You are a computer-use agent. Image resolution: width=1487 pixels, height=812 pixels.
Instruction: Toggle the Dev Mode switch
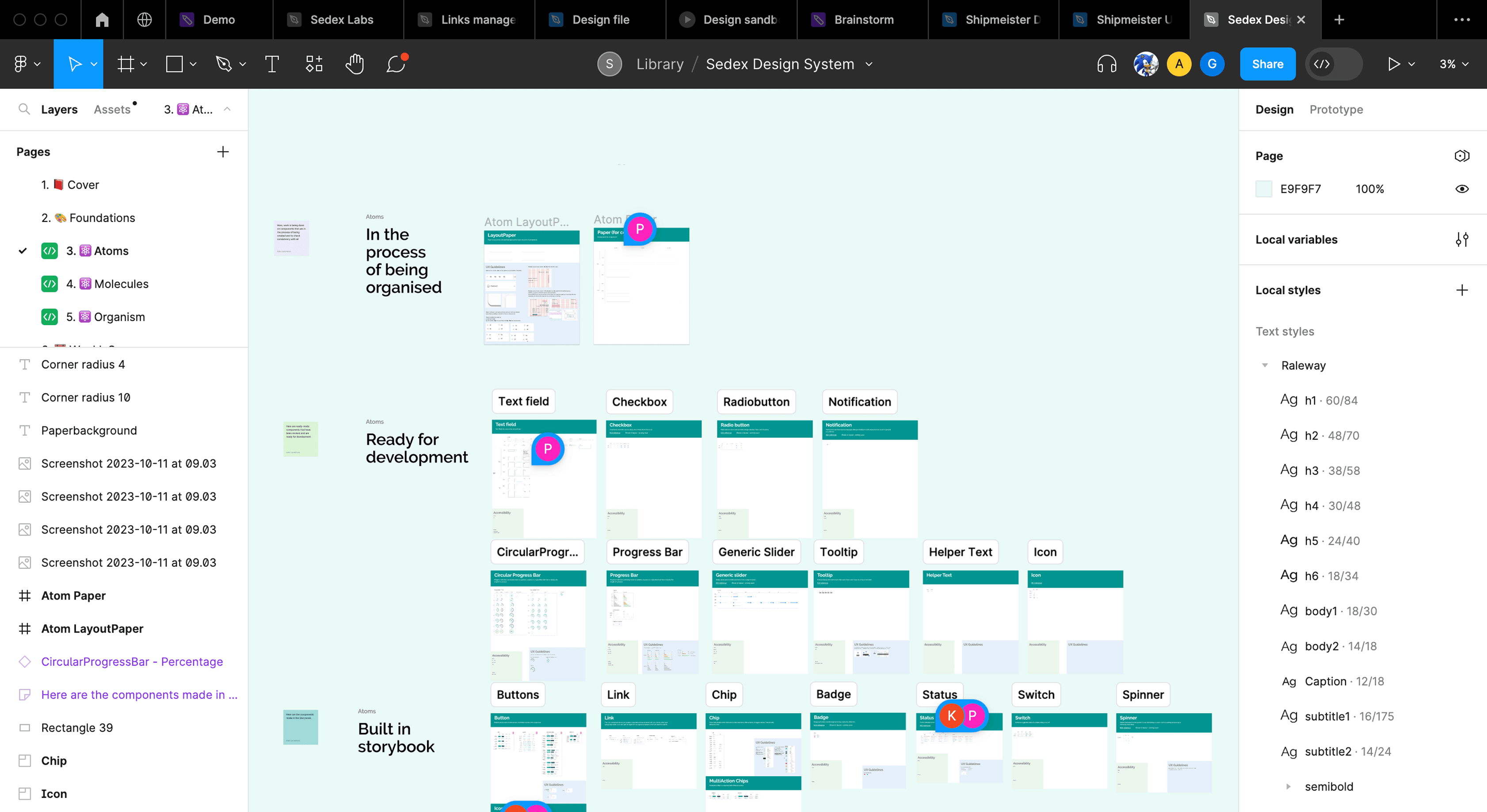point(1334,64)
